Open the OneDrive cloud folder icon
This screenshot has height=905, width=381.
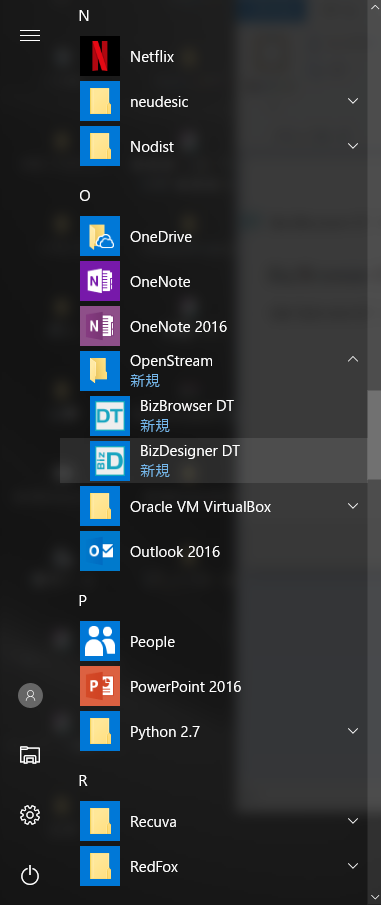[100, 236]
